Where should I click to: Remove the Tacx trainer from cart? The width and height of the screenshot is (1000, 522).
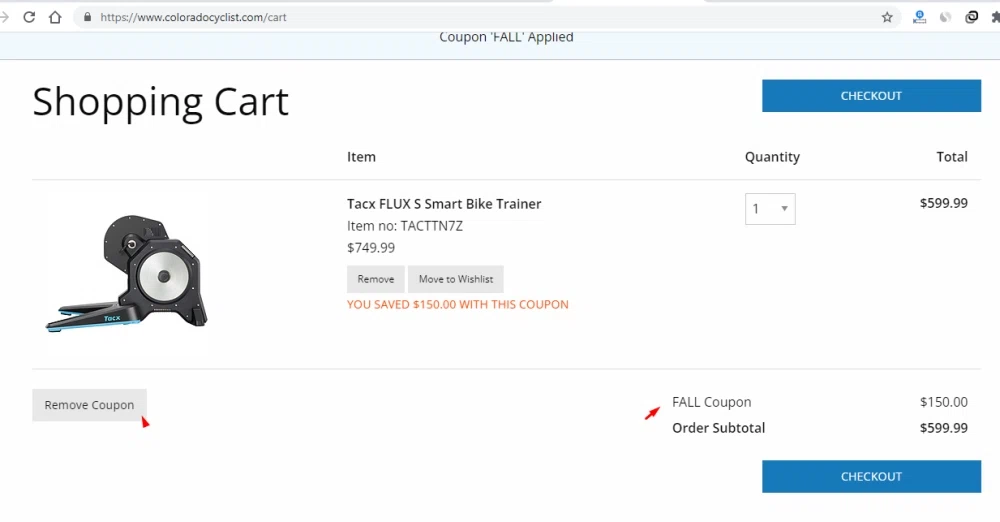[x=375, y=279]
